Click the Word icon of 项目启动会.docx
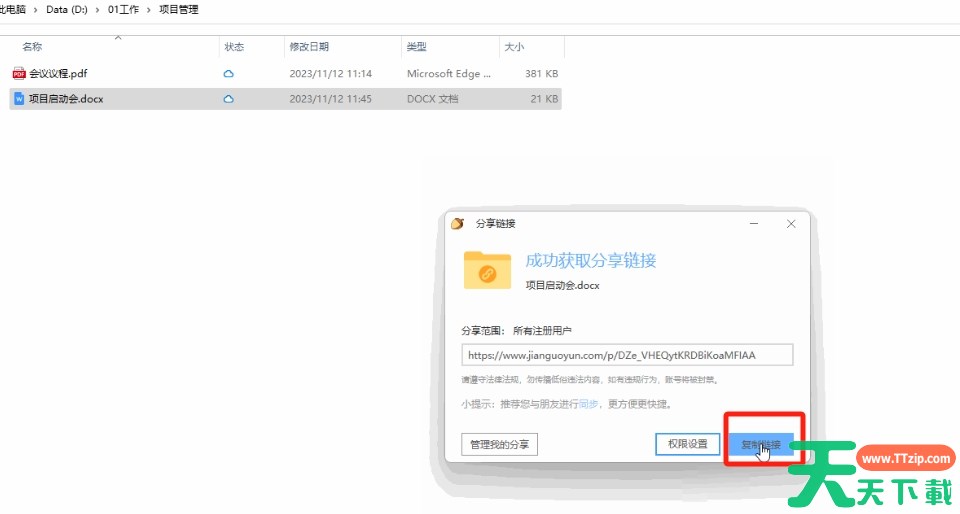The width and height of the screenshot is (960, 514). pos(19,99)
